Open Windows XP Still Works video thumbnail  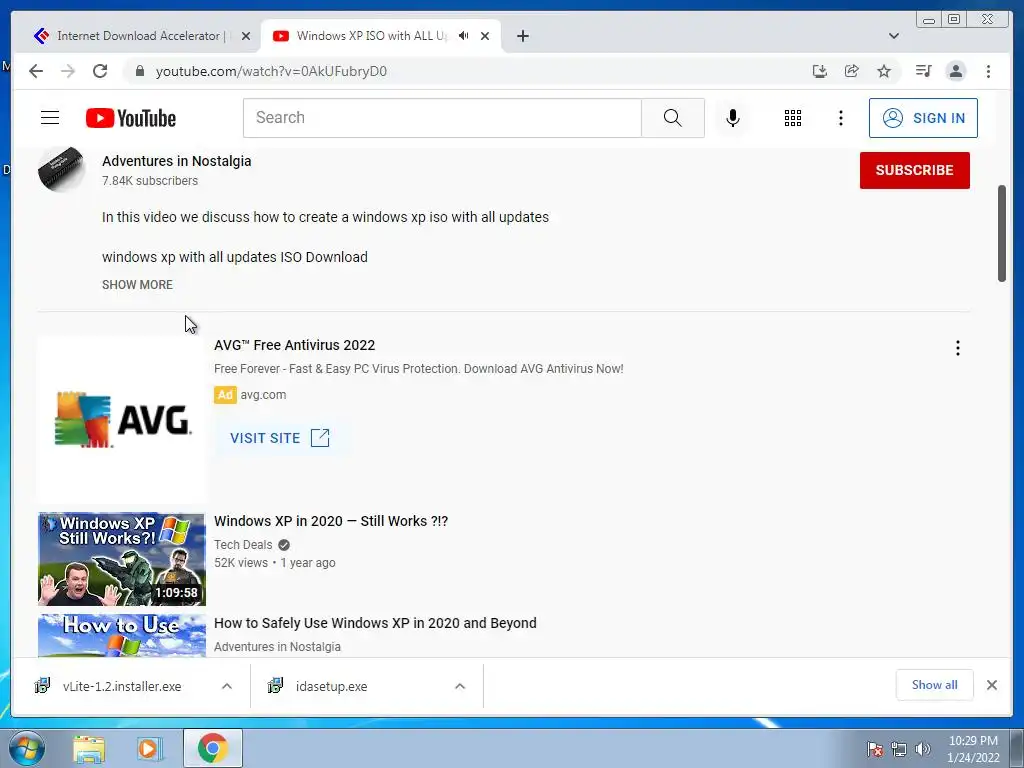tap(121, 559)
